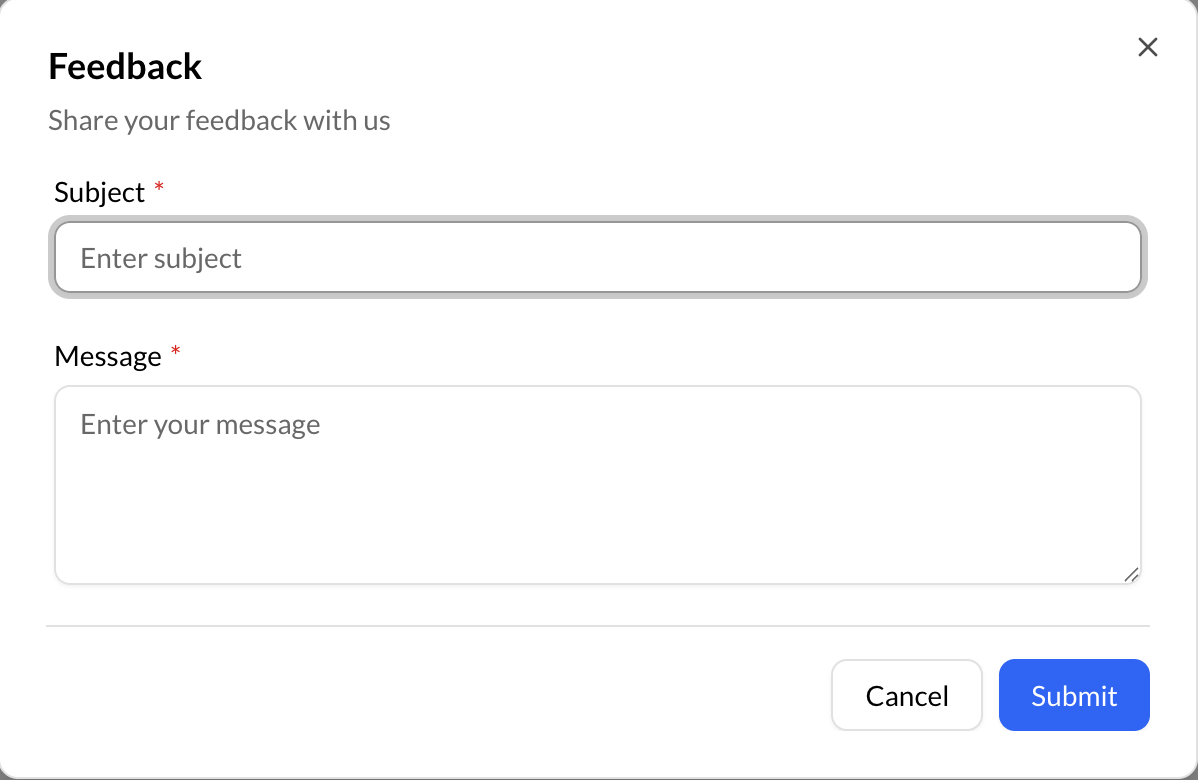Click the red asterisk next to Subject

158,188
